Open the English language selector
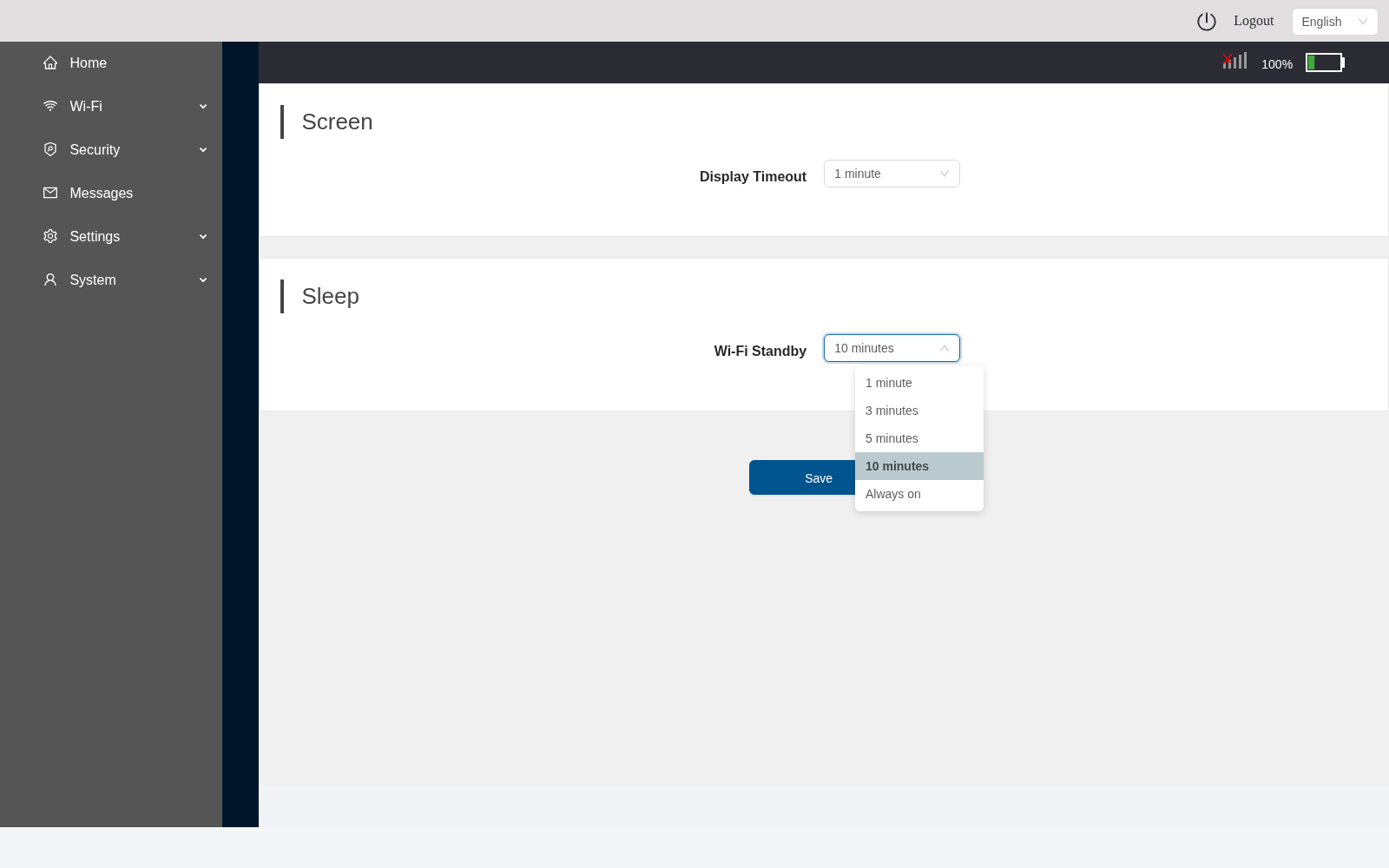Viewport: 1389px width, 868px height. tap(1334, 22)
